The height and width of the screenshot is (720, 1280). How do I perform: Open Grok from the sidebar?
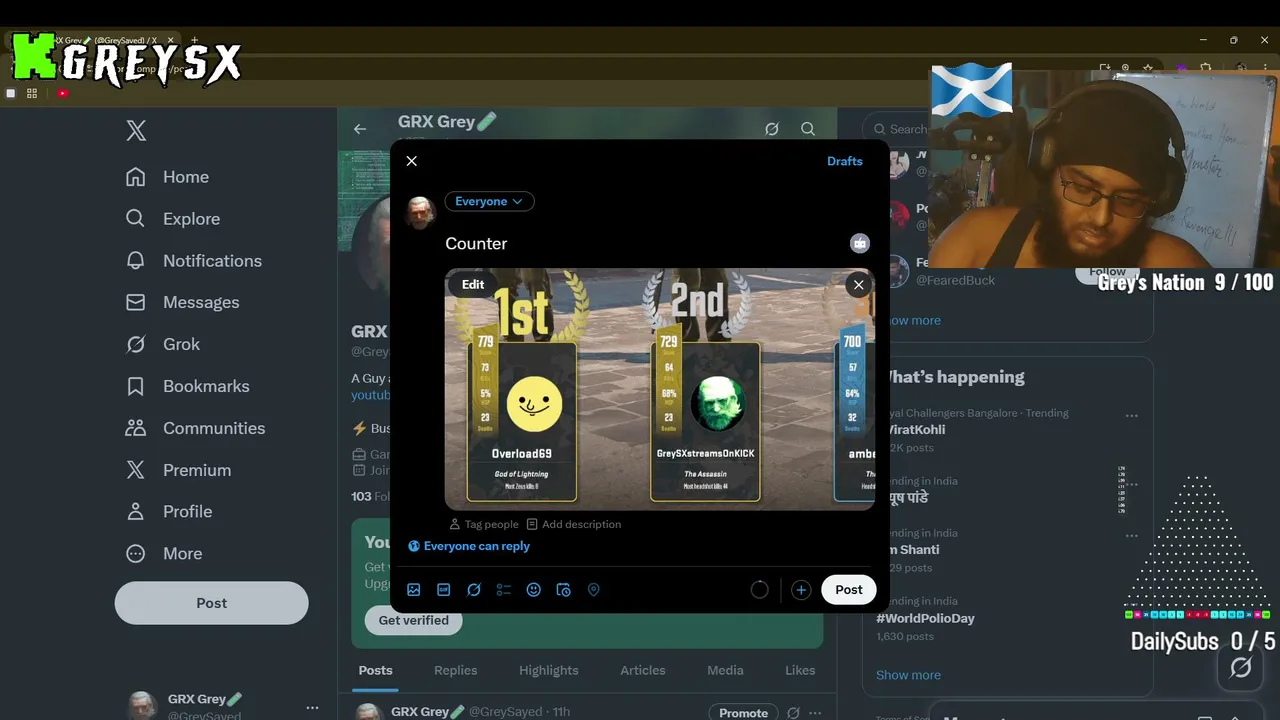pos(162,344)
